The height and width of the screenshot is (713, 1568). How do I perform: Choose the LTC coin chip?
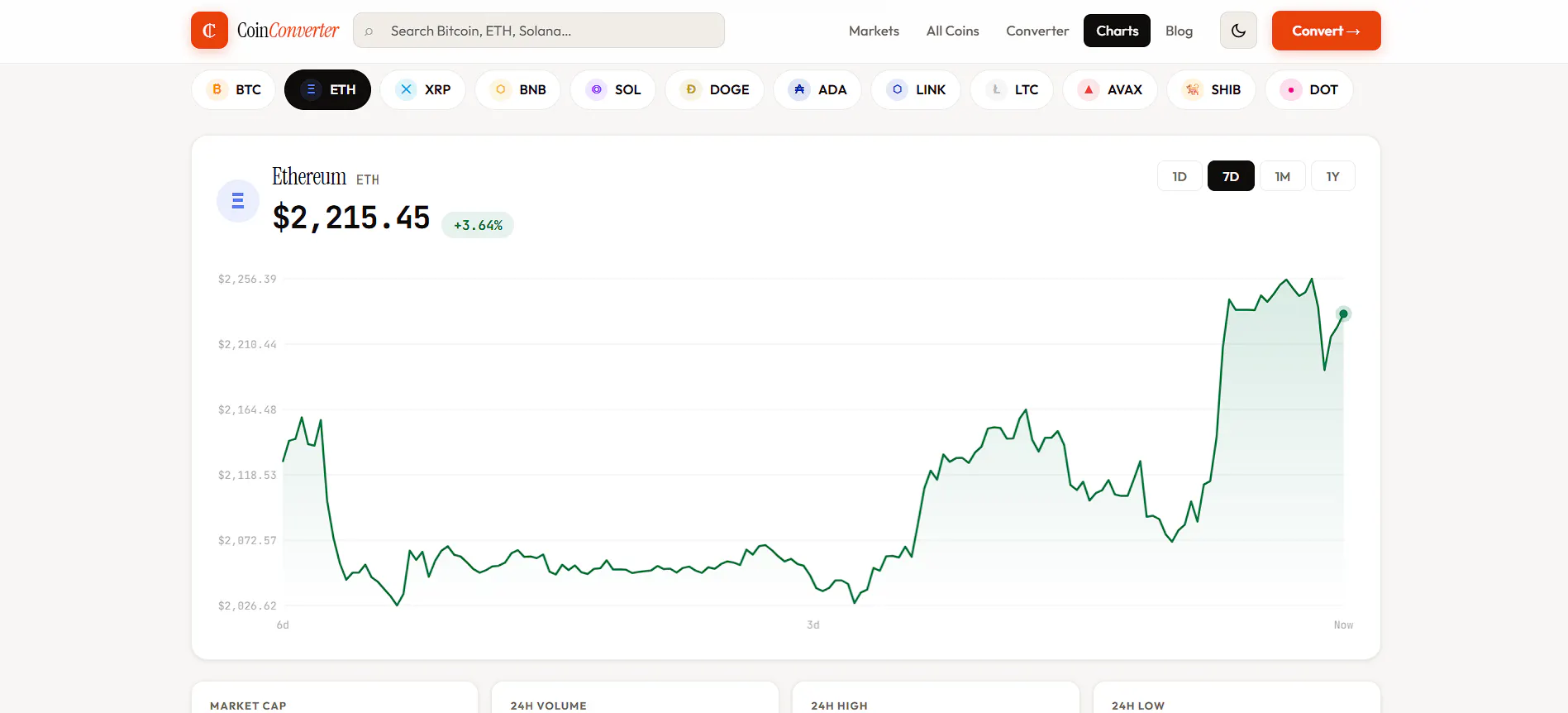(x=1012, y=89)
